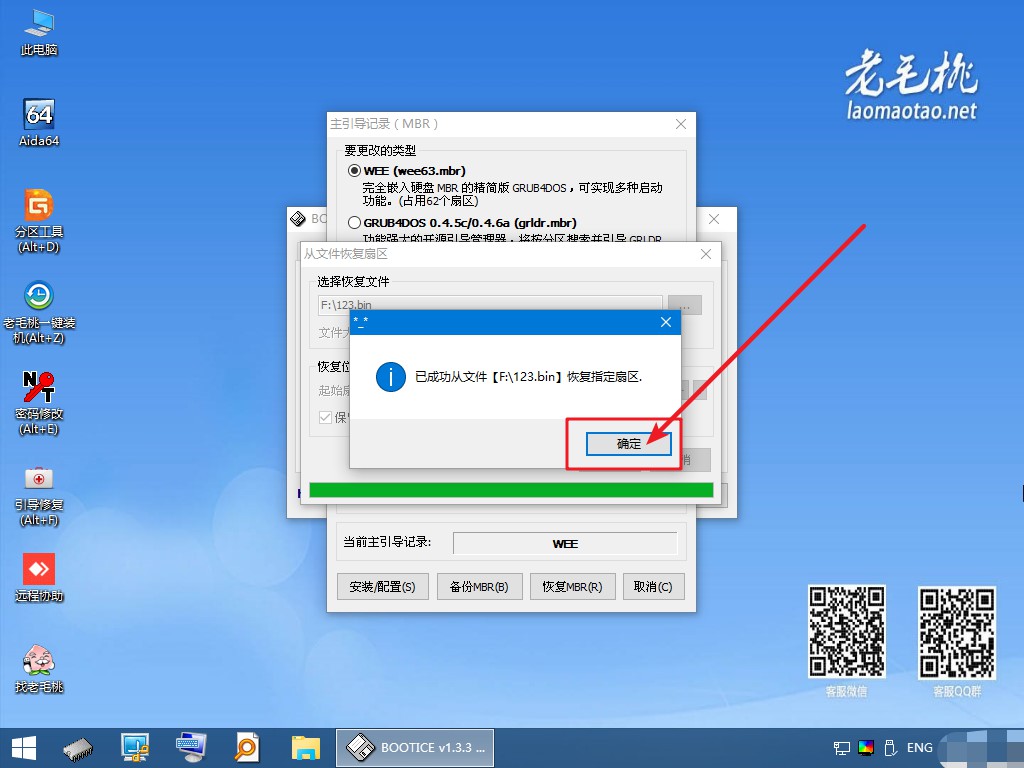Click 备份MBR(B) button

coord(479,586)
